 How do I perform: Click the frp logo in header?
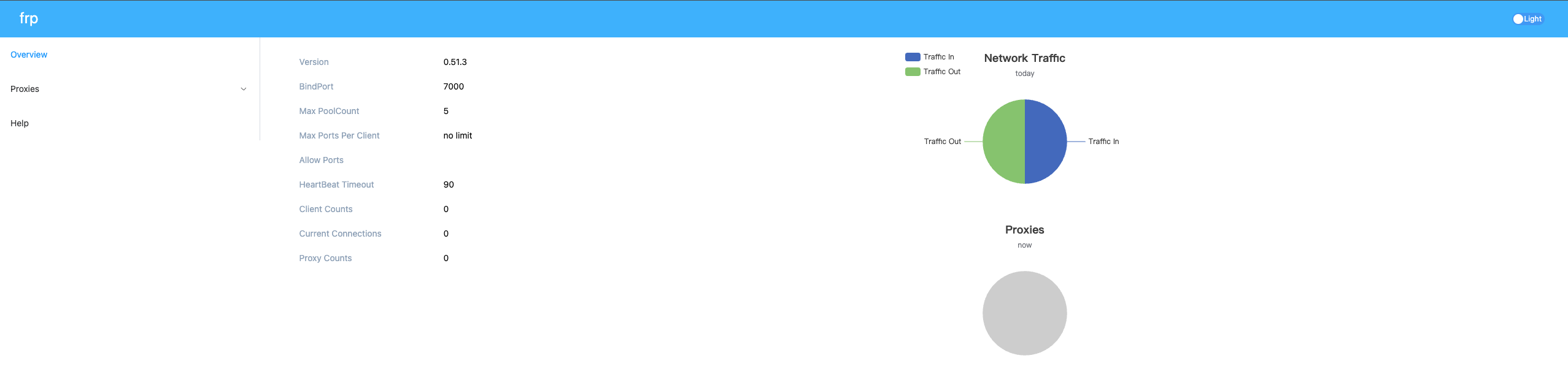pyautogui.click(x=29, y=18)
